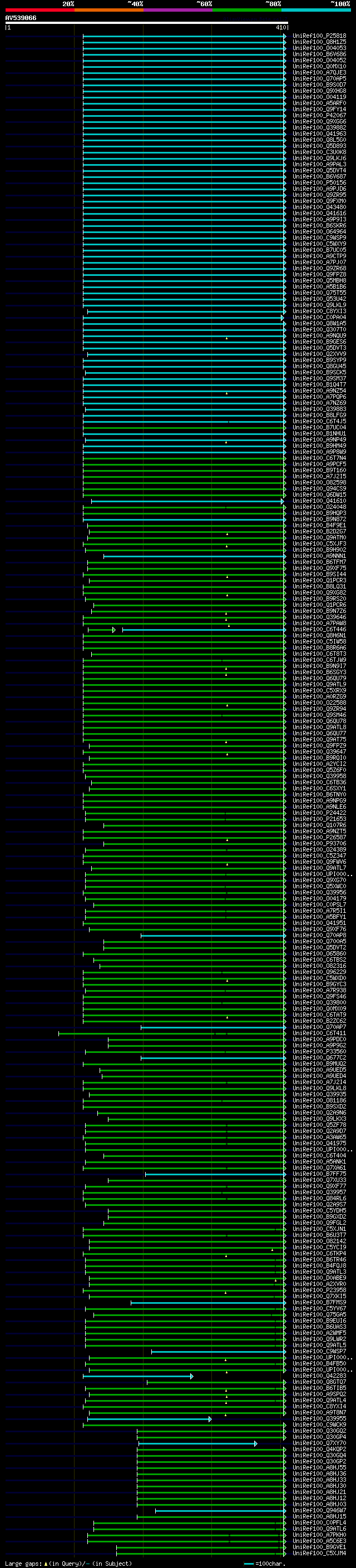Click label UniRef100_Q8H6N1
This screenshot has height=1568, width=356.
point(319,635)
